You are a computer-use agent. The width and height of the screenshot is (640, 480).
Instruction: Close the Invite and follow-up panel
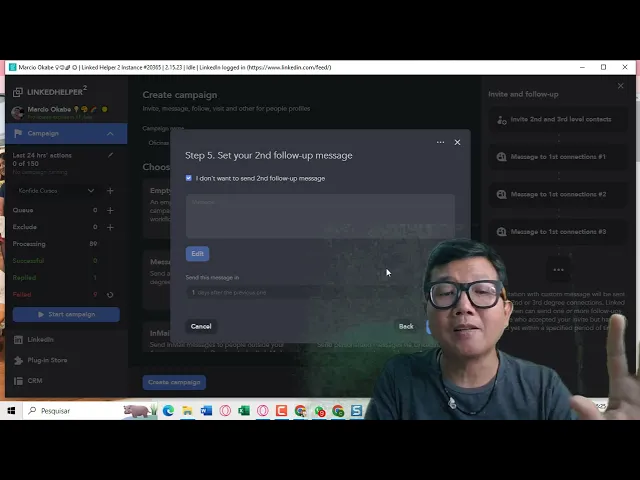(x=620, y=86)
